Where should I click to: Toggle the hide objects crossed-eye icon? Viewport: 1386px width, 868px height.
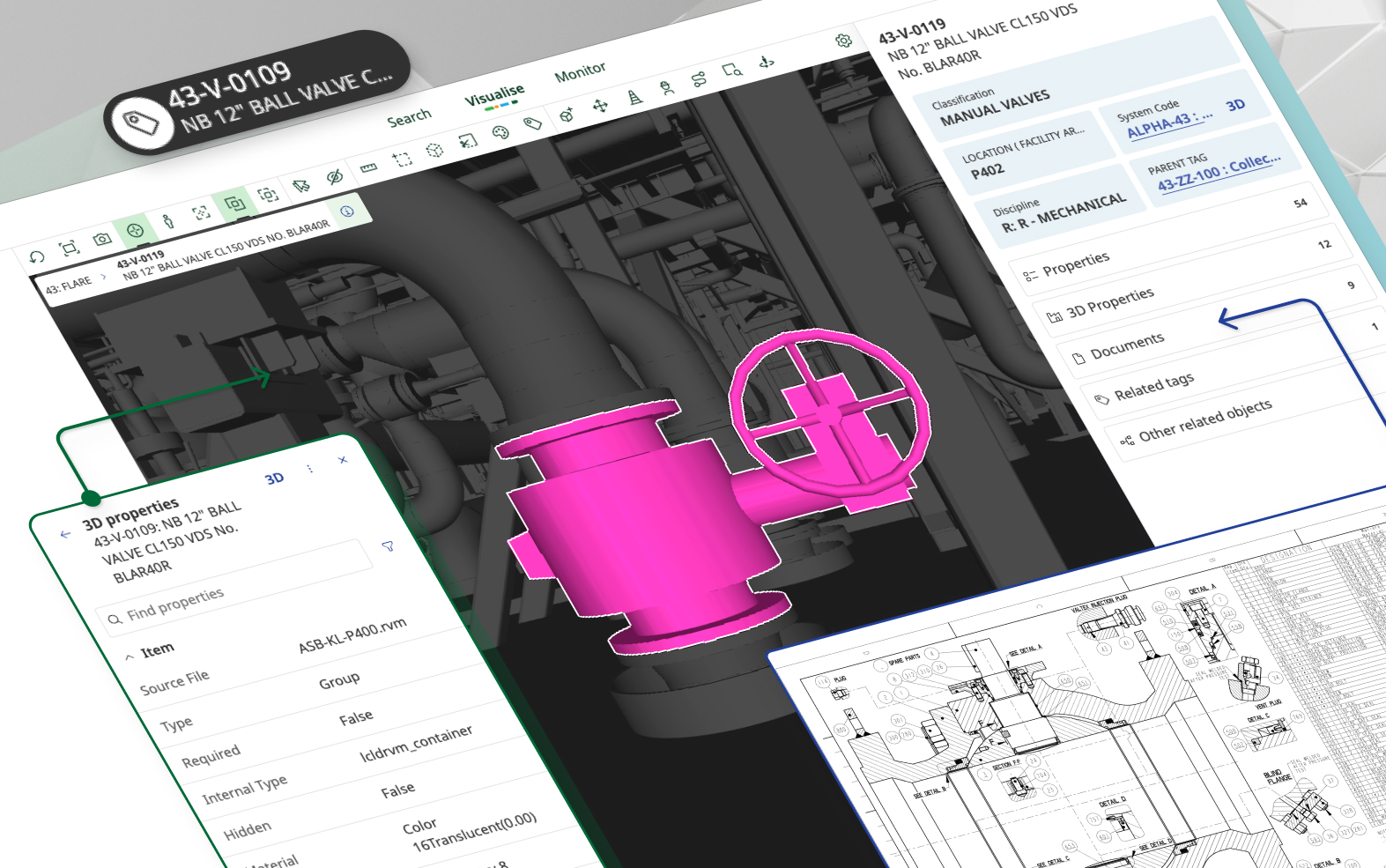click(x=334, y=177)
